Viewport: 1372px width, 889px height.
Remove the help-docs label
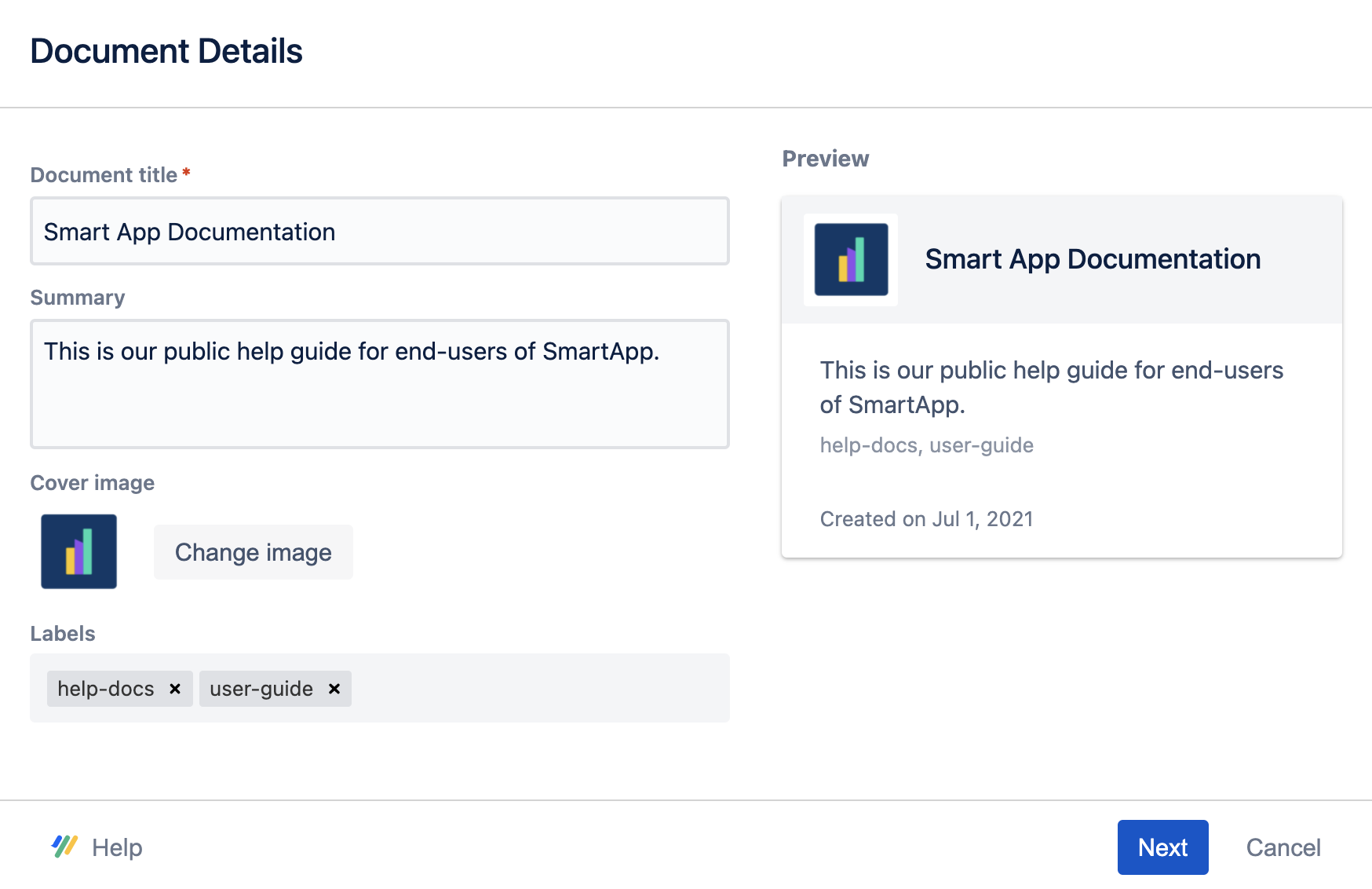point(176,689)
